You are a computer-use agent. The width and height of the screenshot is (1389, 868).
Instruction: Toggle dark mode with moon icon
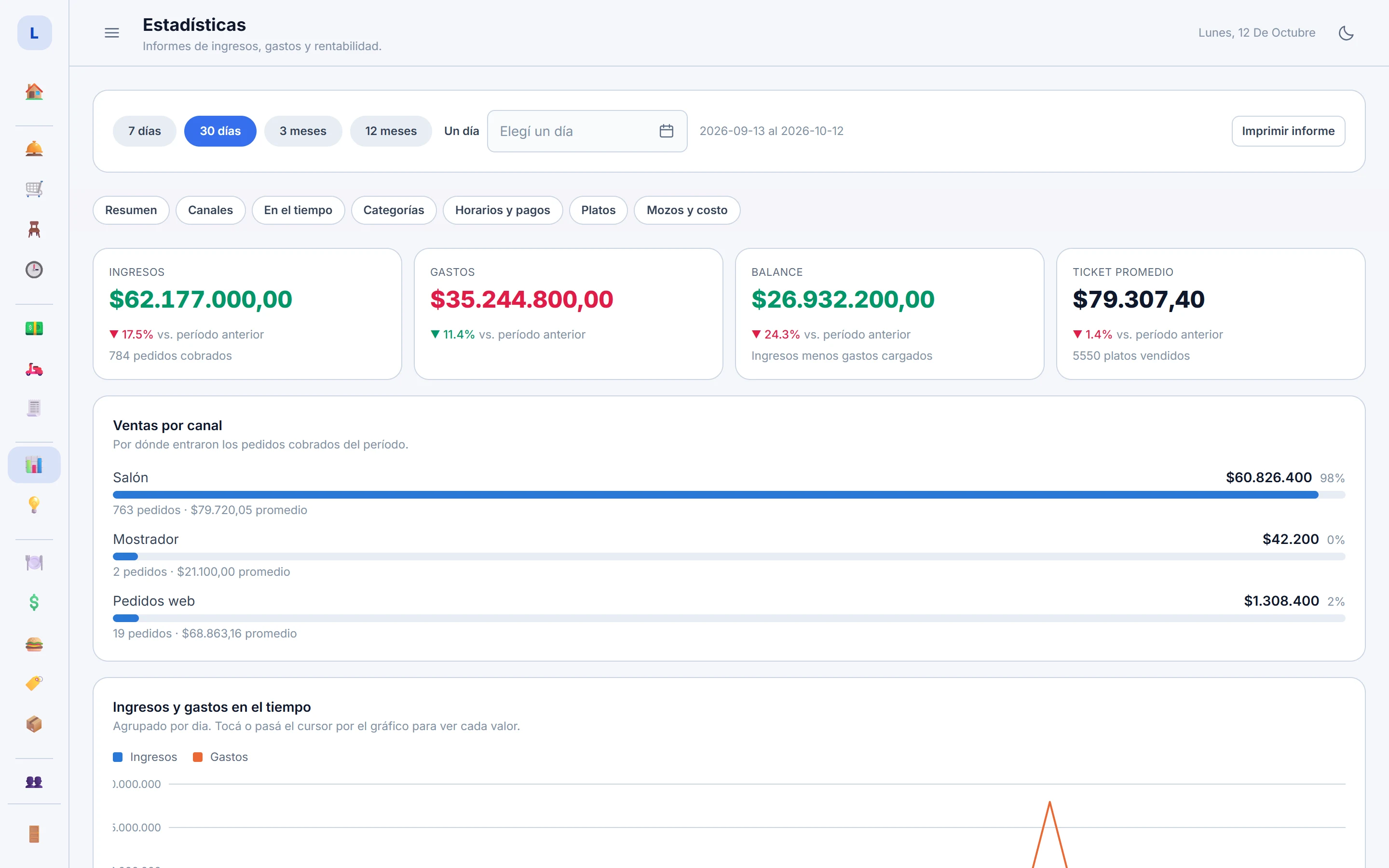coord(1346,33)
